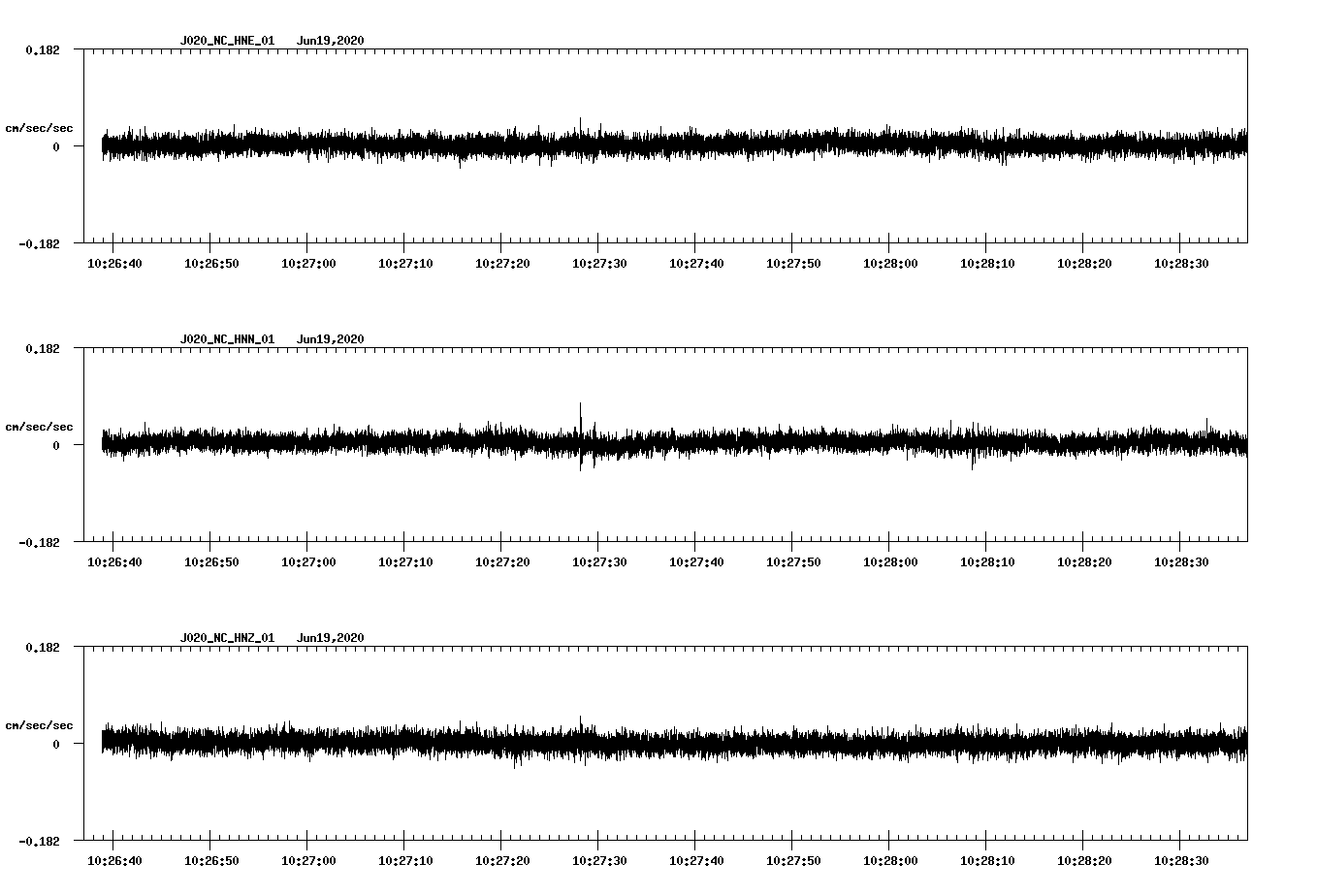The height and width of the screenshot is (896, 1317).
Task: Click the J020_NC_HNN_01 channel title
Action: (227, 339)
